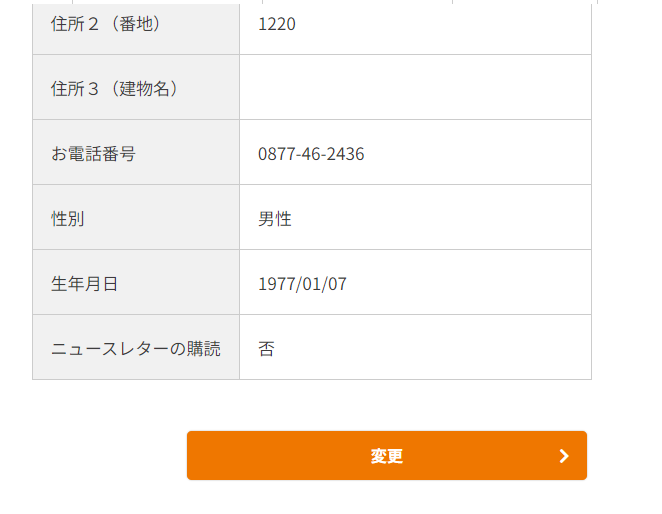Select the お電話番号 label
Image resolution: width=662 pixels, height=514 pixels.
click(94, 154)
